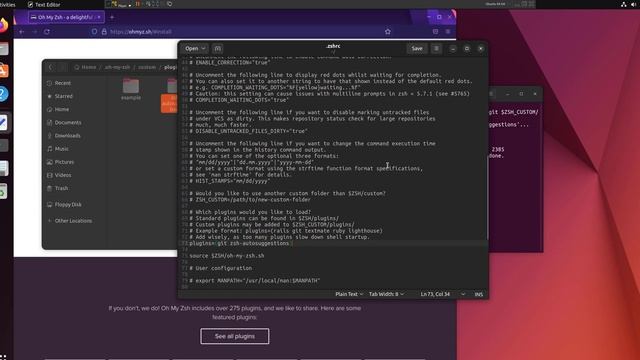This screenshot has width=640, height=360.
Task: Click the new document icon in Text Editor
Action: (218, 49)
